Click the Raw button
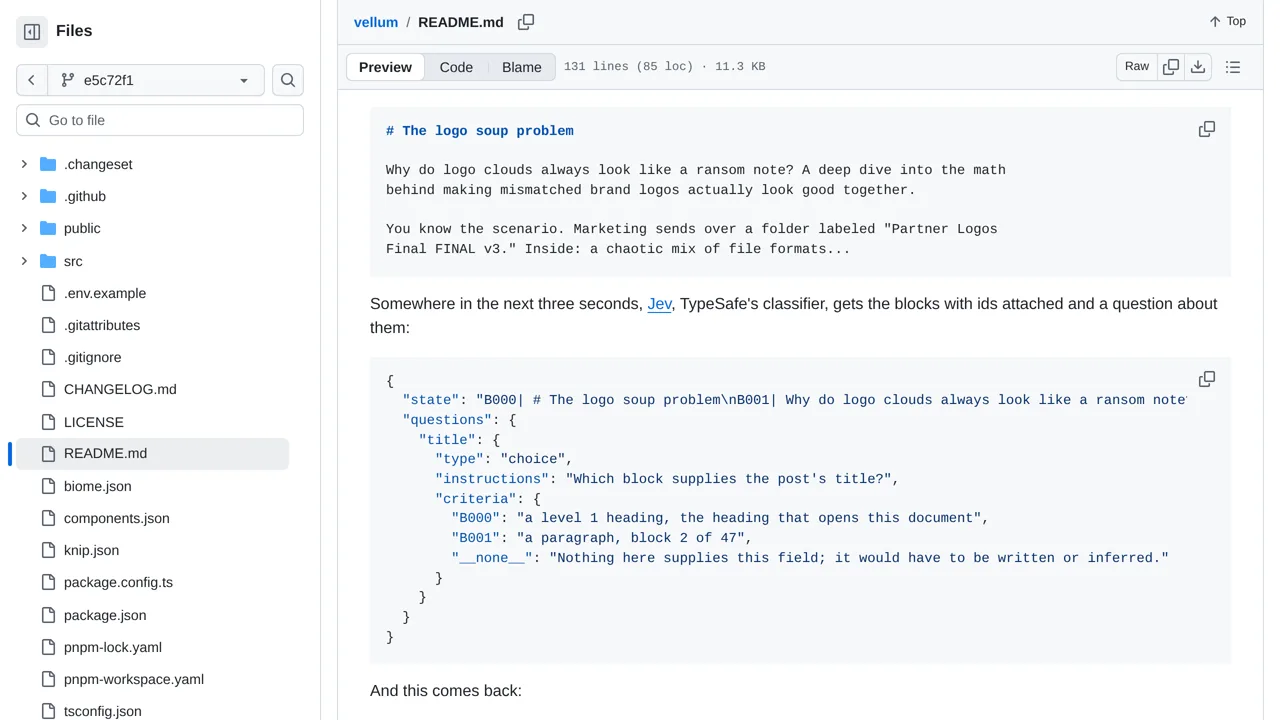Image resolution: width=1280 pixels, height=720 pixels. click(1137, 67)
